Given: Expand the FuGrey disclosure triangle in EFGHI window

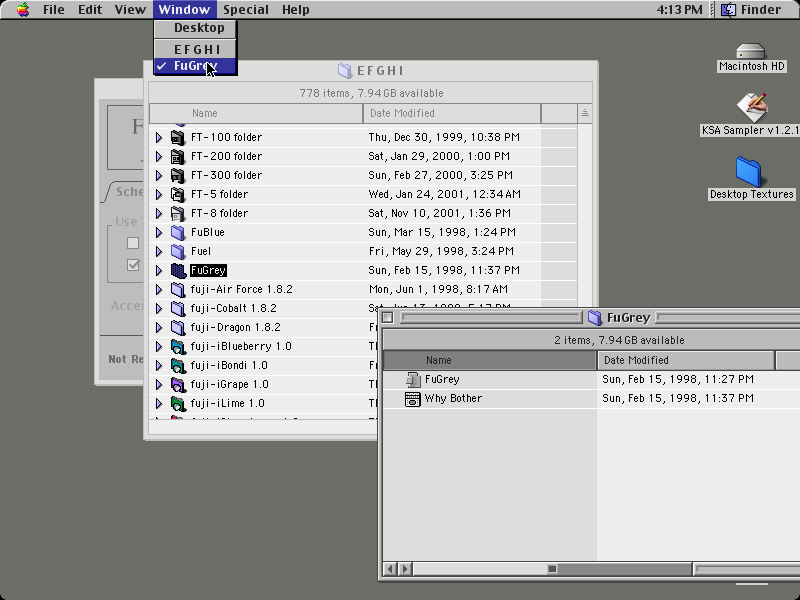Looking at the screenshot, I should coord(159,270).
